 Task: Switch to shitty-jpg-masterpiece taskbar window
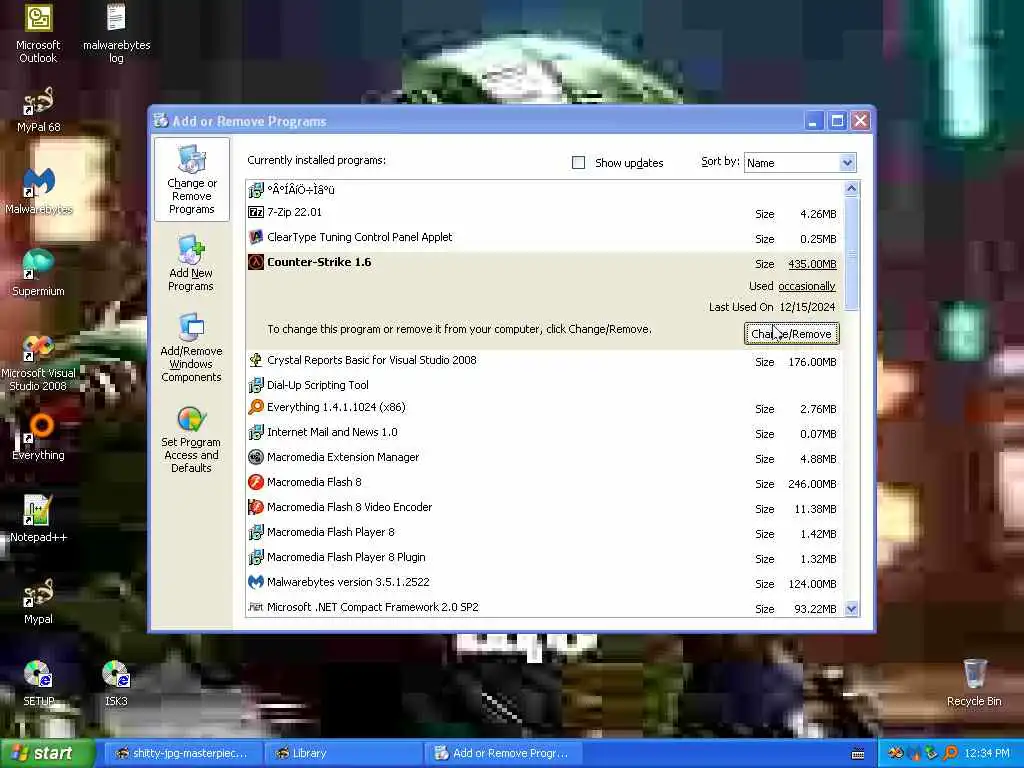pos(184,754)
